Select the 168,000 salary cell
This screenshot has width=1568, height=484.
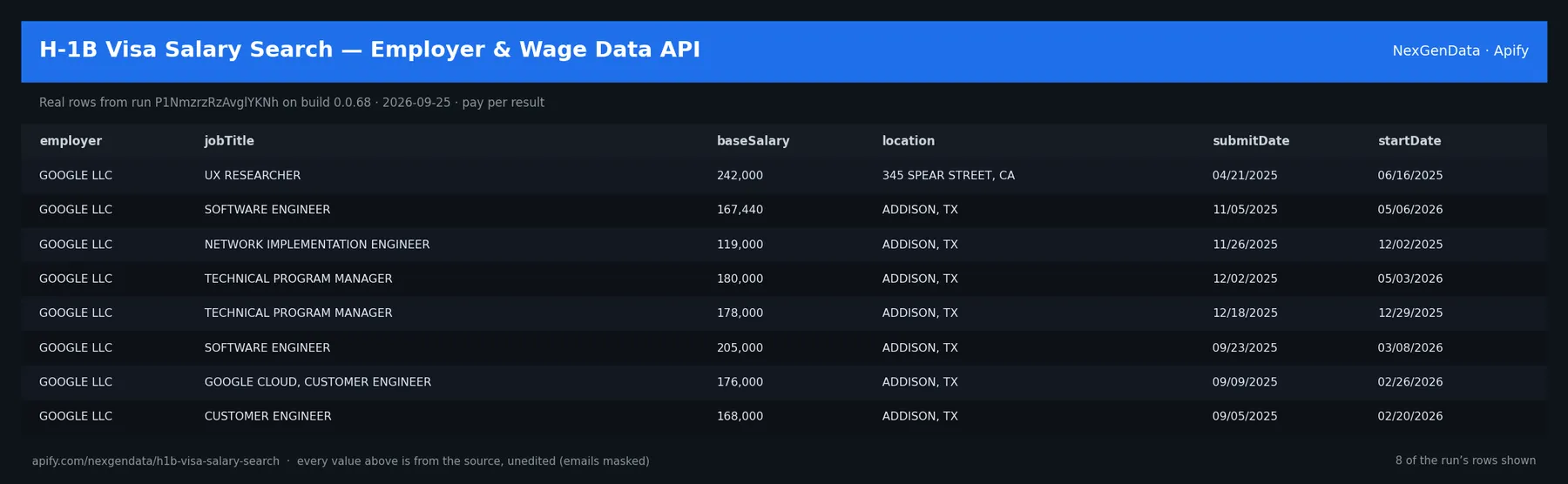740,416
